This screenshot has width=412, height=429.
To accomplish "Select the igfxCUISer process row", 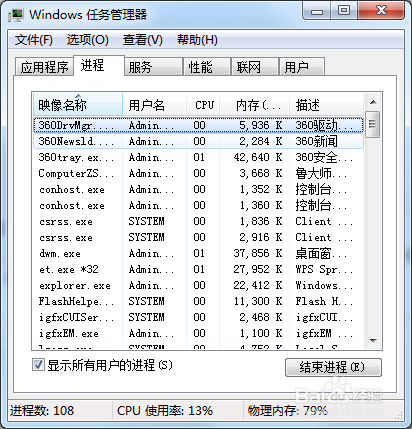I will pyautogui.click(x=198, y=317).
